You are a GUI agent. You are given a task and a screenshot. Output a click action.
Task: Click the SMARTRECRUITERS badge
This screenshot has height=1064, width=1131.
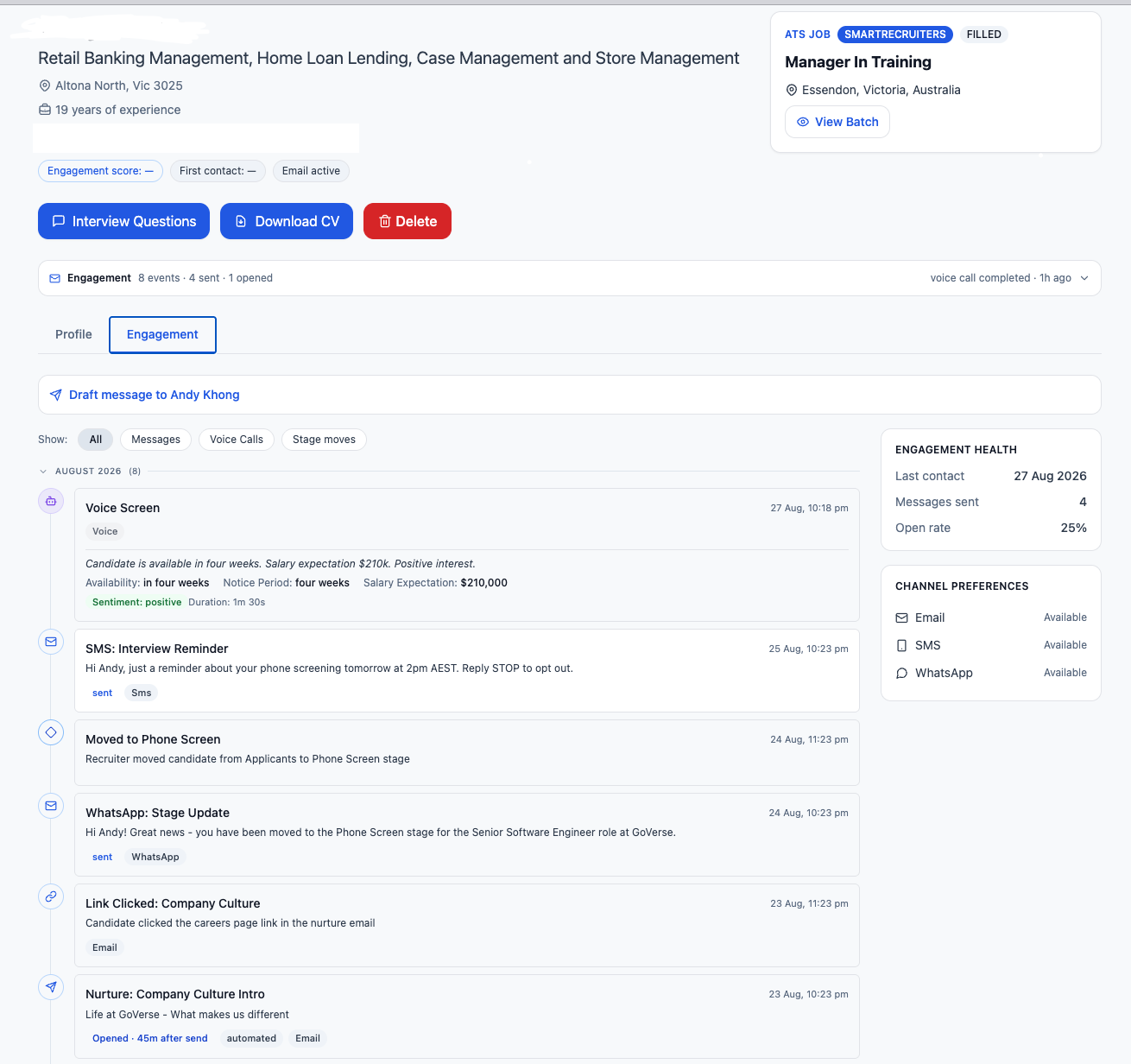[895, 35]
